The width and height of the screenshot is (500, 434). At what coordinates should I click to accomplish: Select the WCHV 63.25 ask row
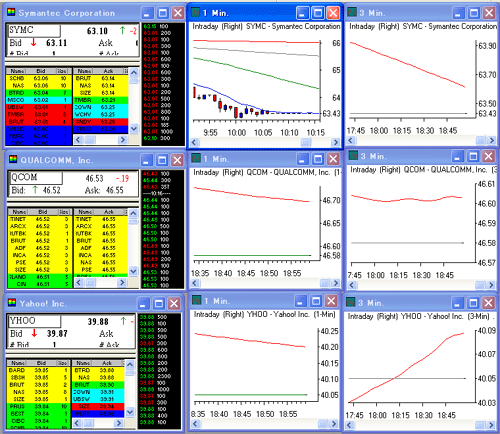pyautogui.click(x=100, y=114)
